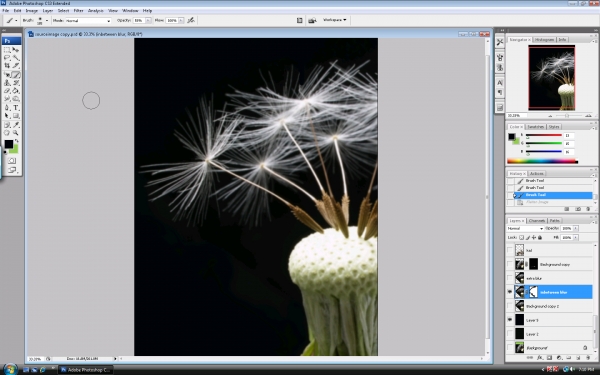600x375 pixels.
Task: Select the Zoom tool
Action: [x=16, y=133]
